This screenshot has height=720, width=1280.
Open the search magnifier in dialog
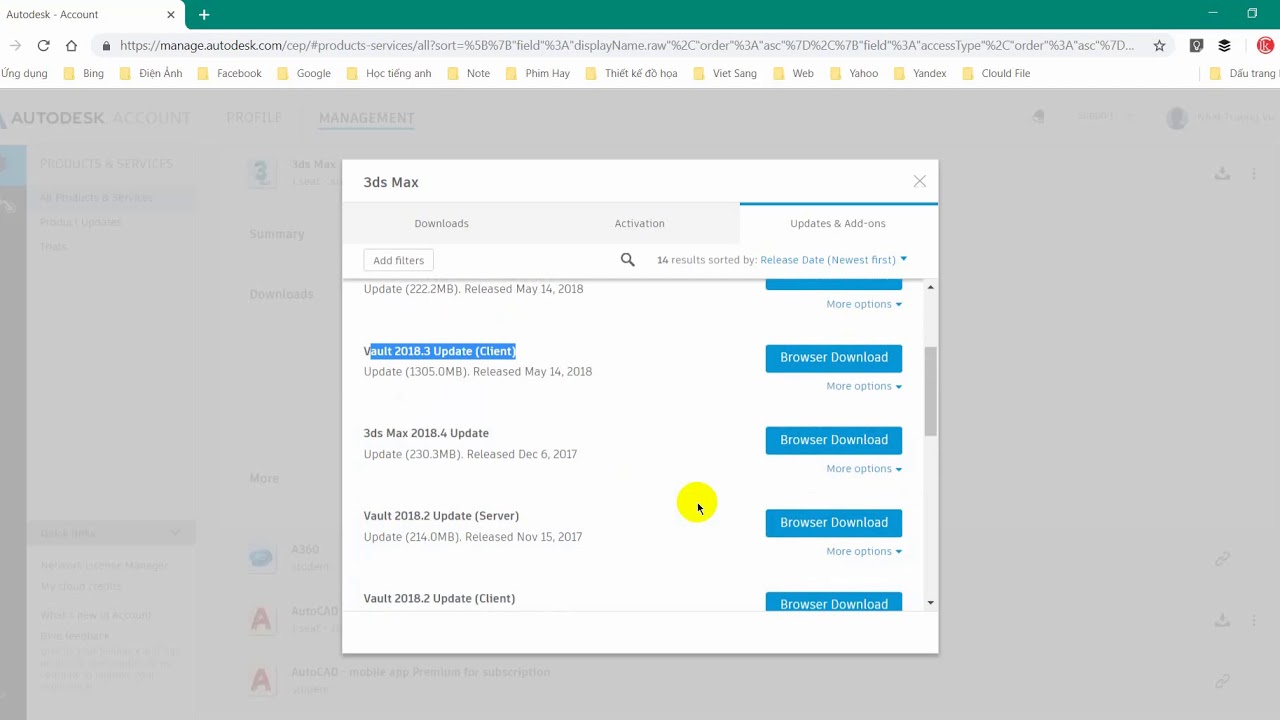click(628, 260)
